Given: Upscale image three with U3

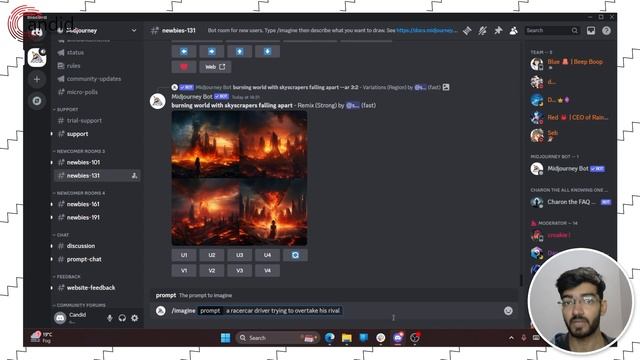Looking at the screenshot, I should click(x=239, y=255).
